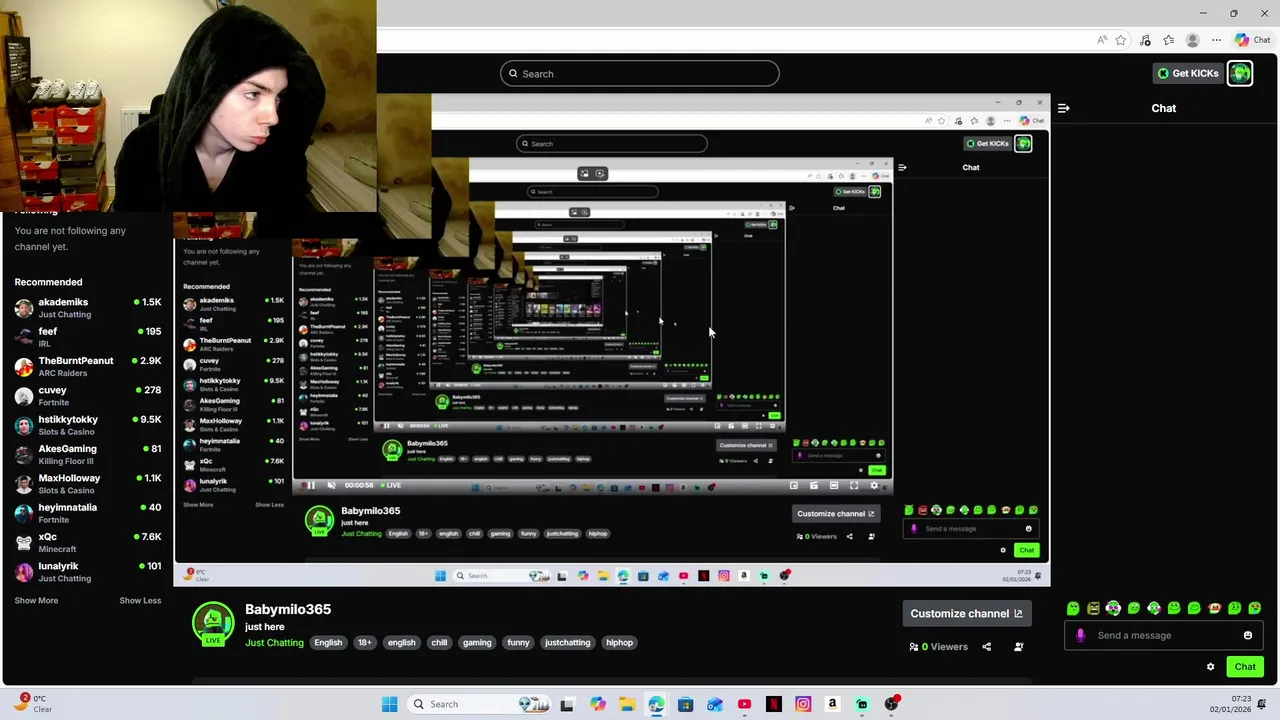Click the user icon beside share
1280x720 pixels.
[x=1018, y=646]
